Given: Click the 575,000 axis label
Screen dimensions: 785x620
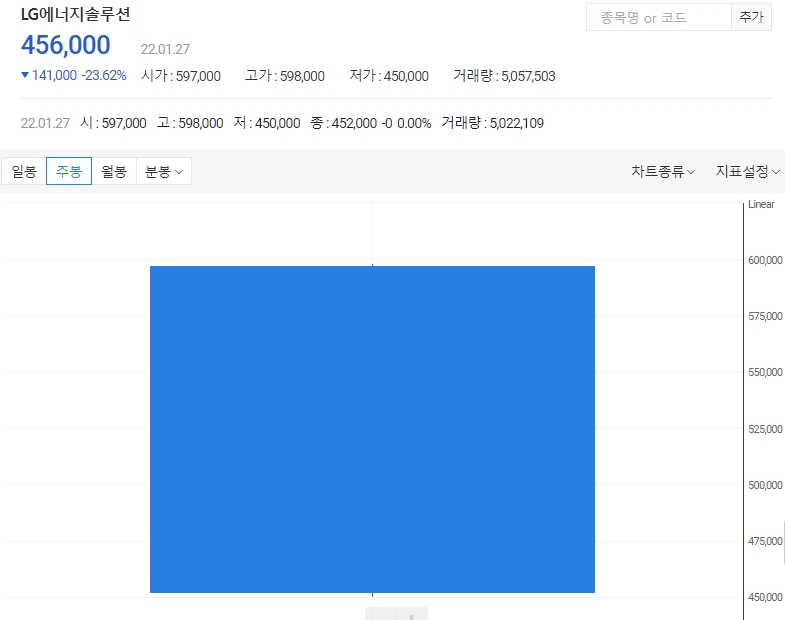Looking at the screenshot, I should [x=765, y=316].
